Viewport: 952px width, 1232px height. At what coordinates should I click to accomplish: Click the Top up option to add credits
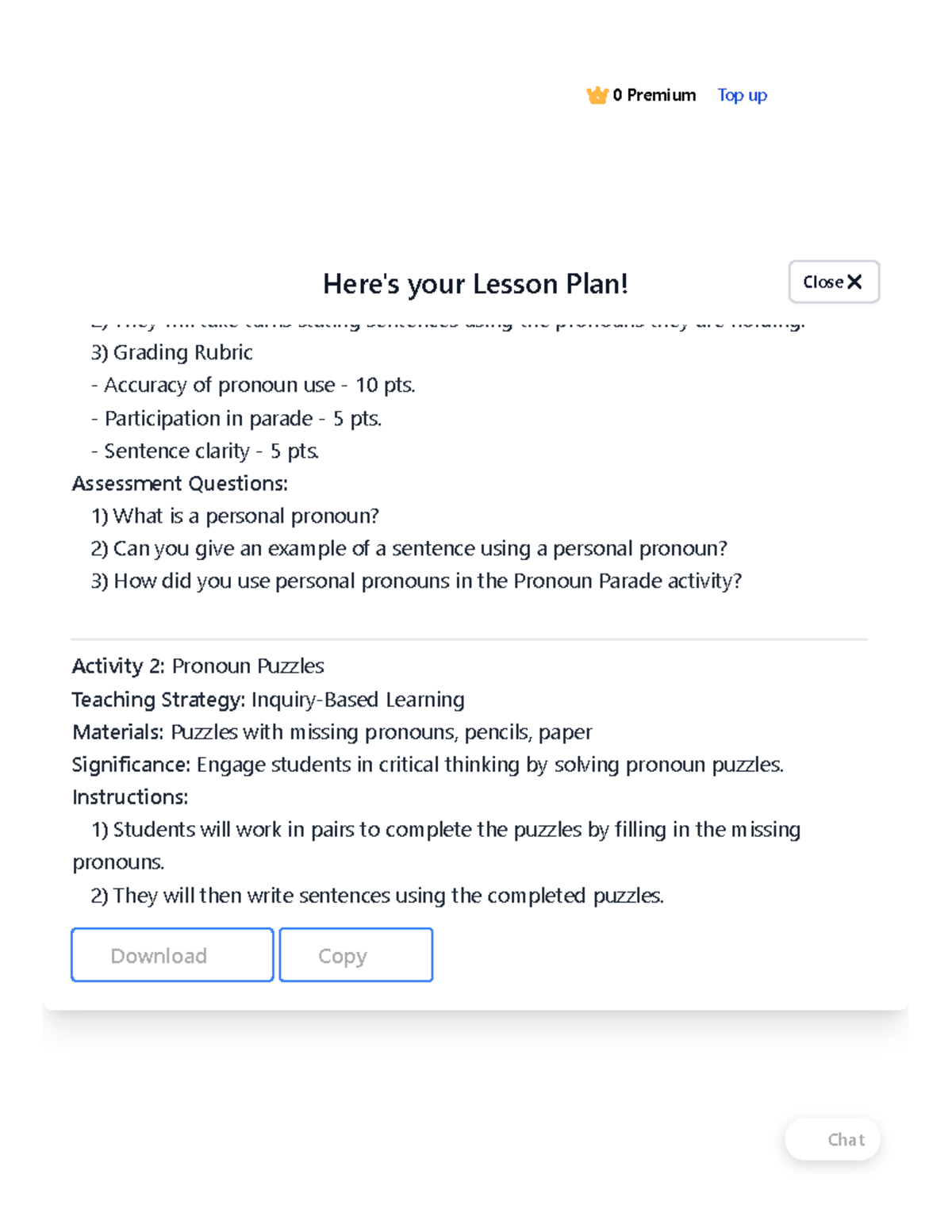[741, 95]
